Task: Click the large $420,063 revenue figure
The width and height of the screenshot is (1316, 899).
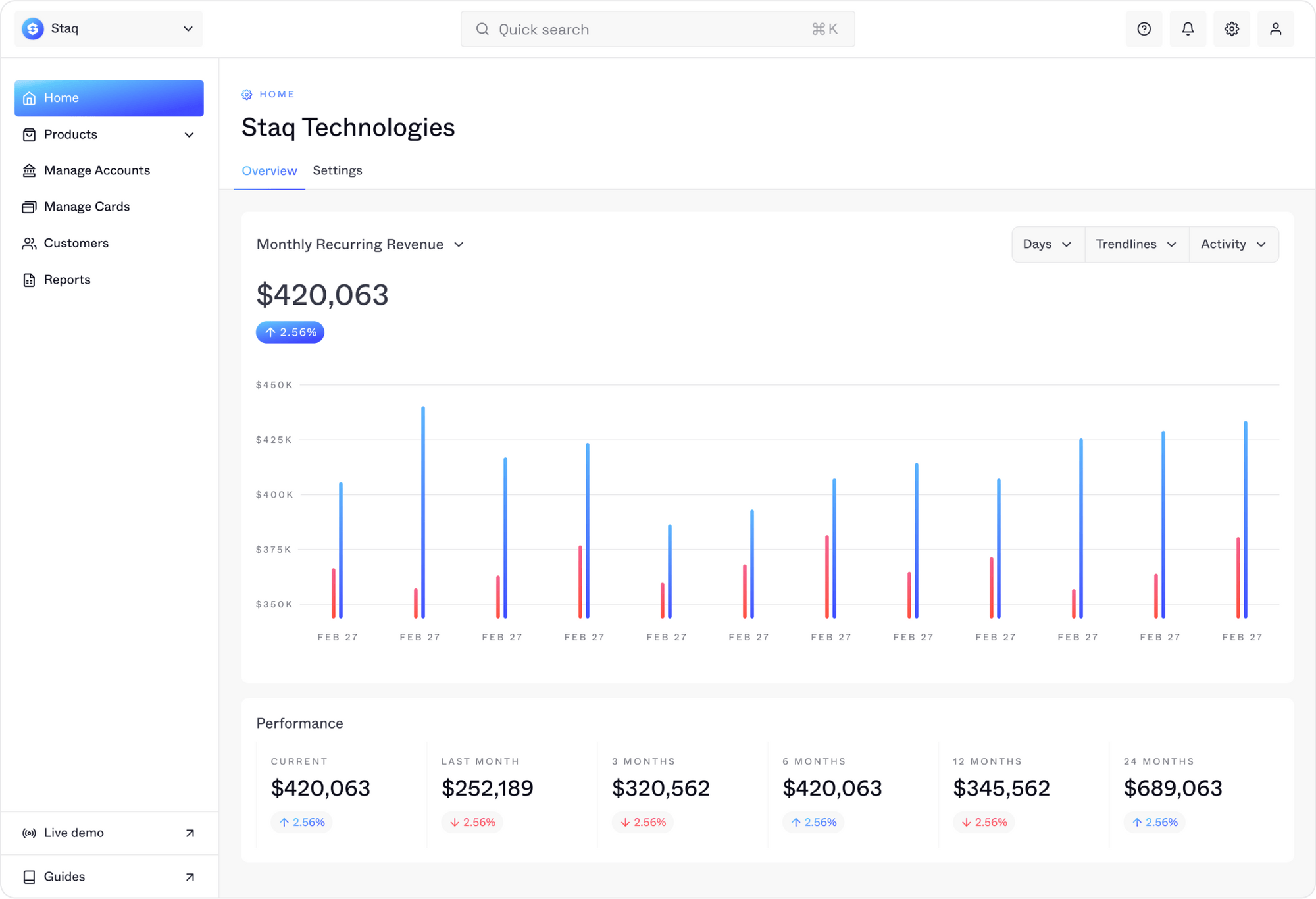Action: click(x=322, y=295)
